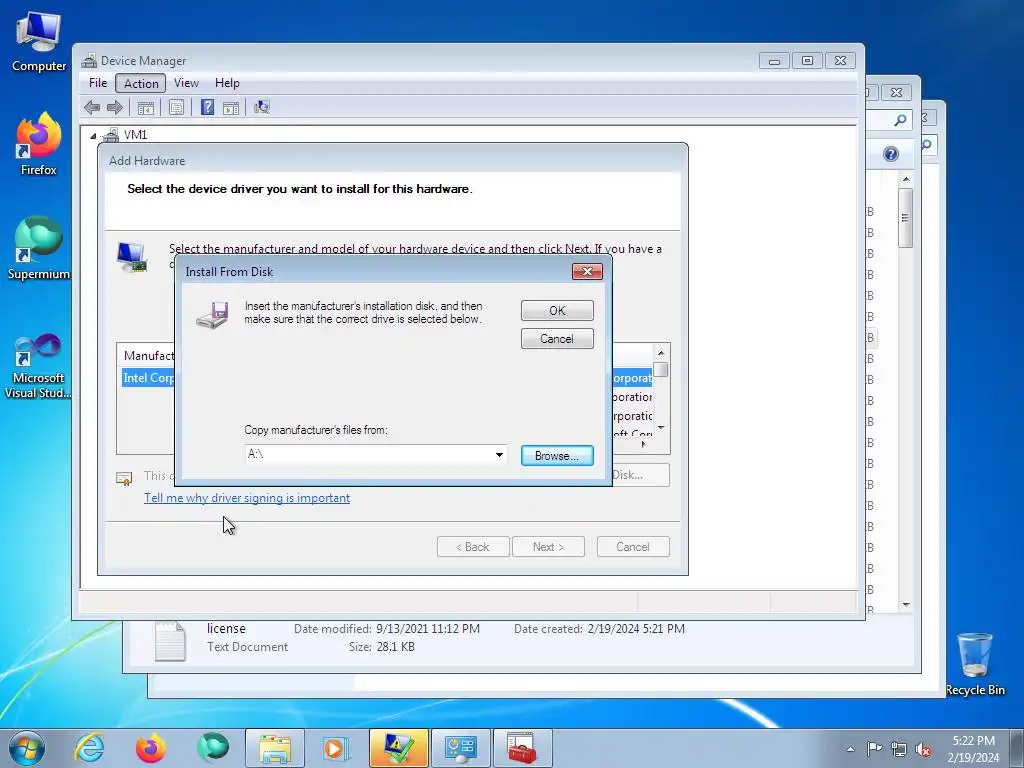Launch Supermium from taskbar
Image resolution: width=1024 pixels, height=768 pixels.
click(212, 748)
